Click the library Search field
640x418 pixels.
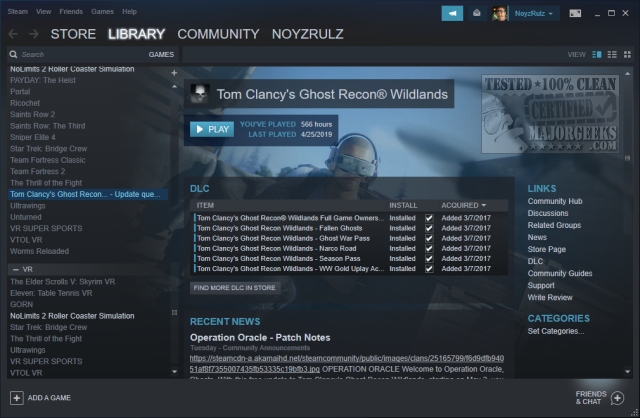80,54
